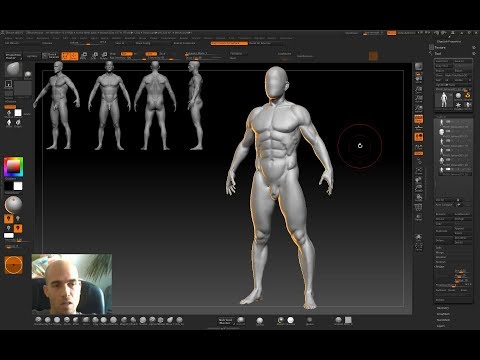
Task: Toggle Transp transparency icon
Action: (x=419, y=217)
